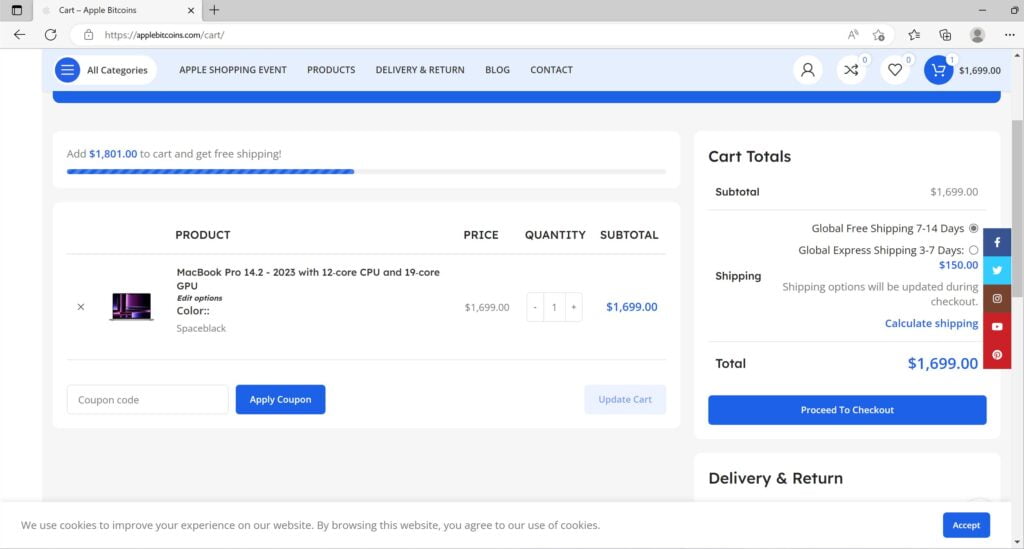Open the user account icon
This screenshot has height=549, width=1024.
808,70
